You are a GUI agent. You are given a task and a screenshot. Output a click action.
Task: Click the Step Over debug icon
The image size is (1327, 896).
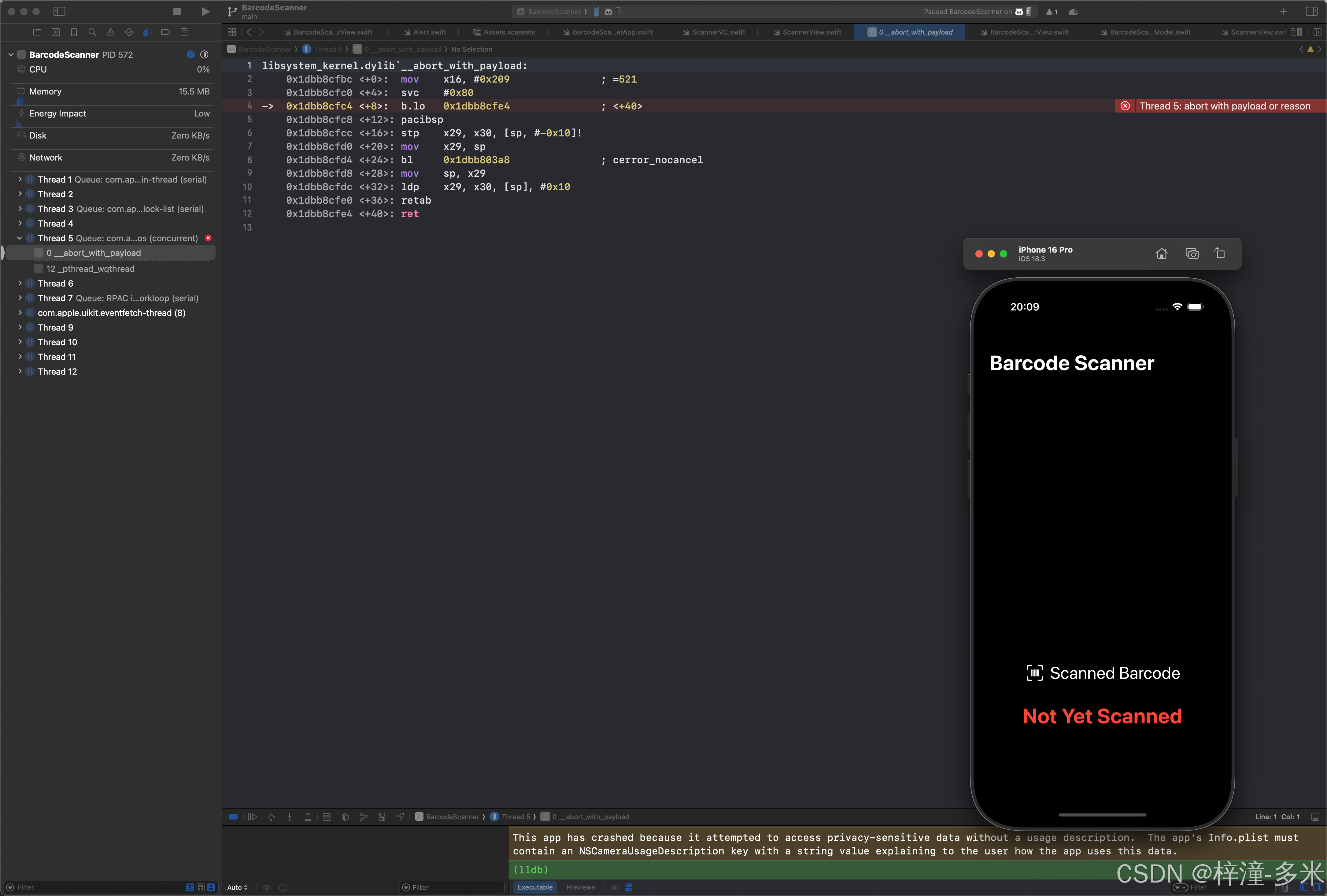(271, 816)
